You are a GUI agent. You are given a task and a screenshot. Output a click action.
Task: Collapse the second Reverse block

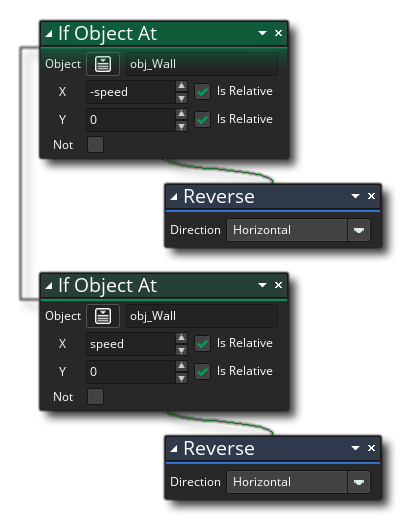coord(174,449)
